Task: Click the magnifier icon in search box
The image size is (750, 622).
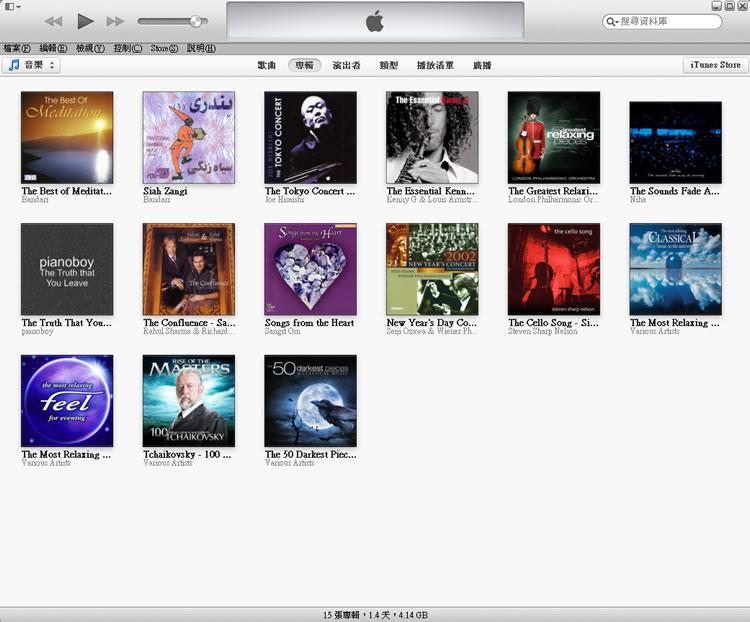Action: pyautogui.click(x=611, y=21)
